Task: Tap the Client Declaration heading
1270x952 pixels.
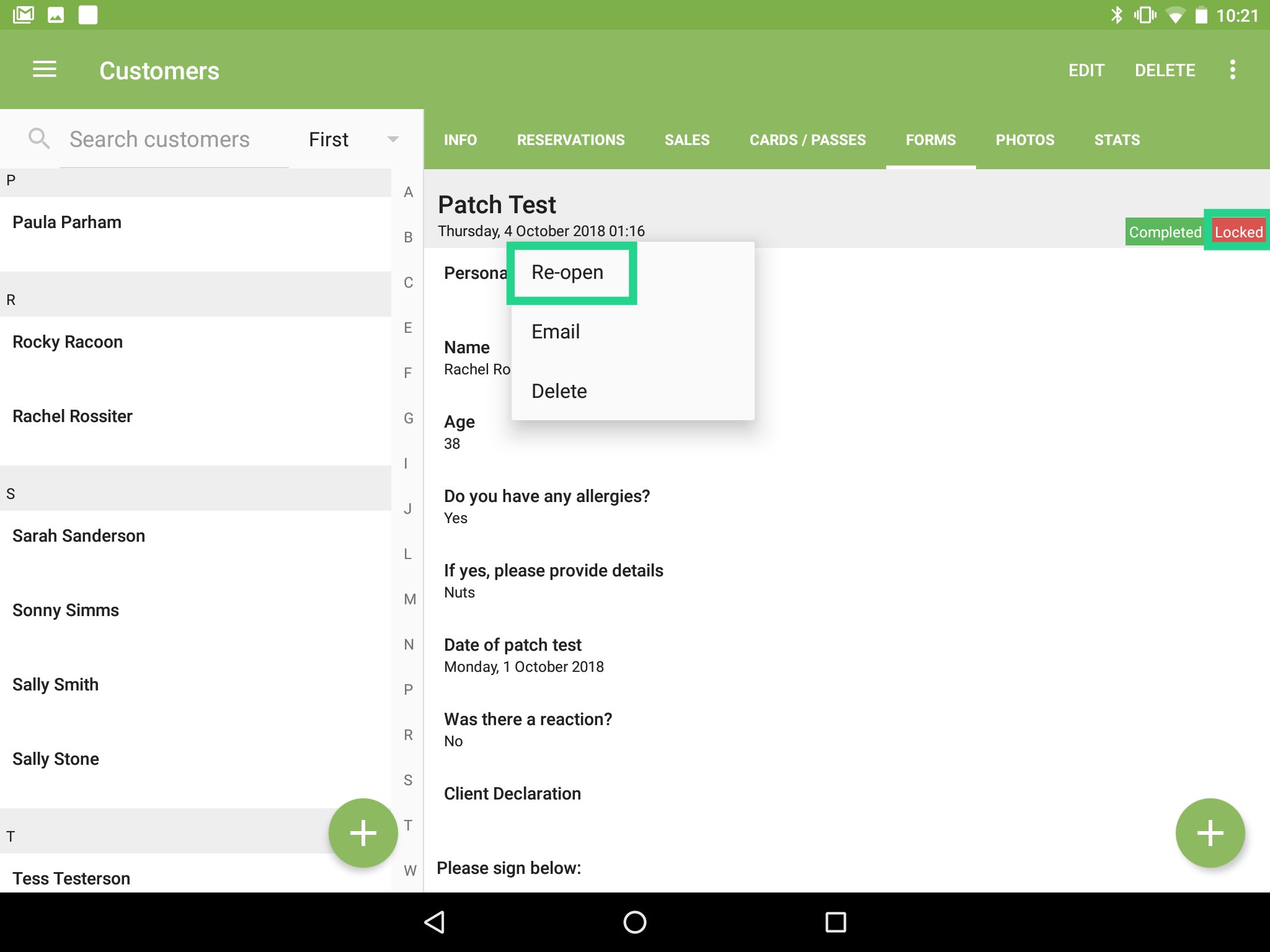Action: tap(512, 794)
